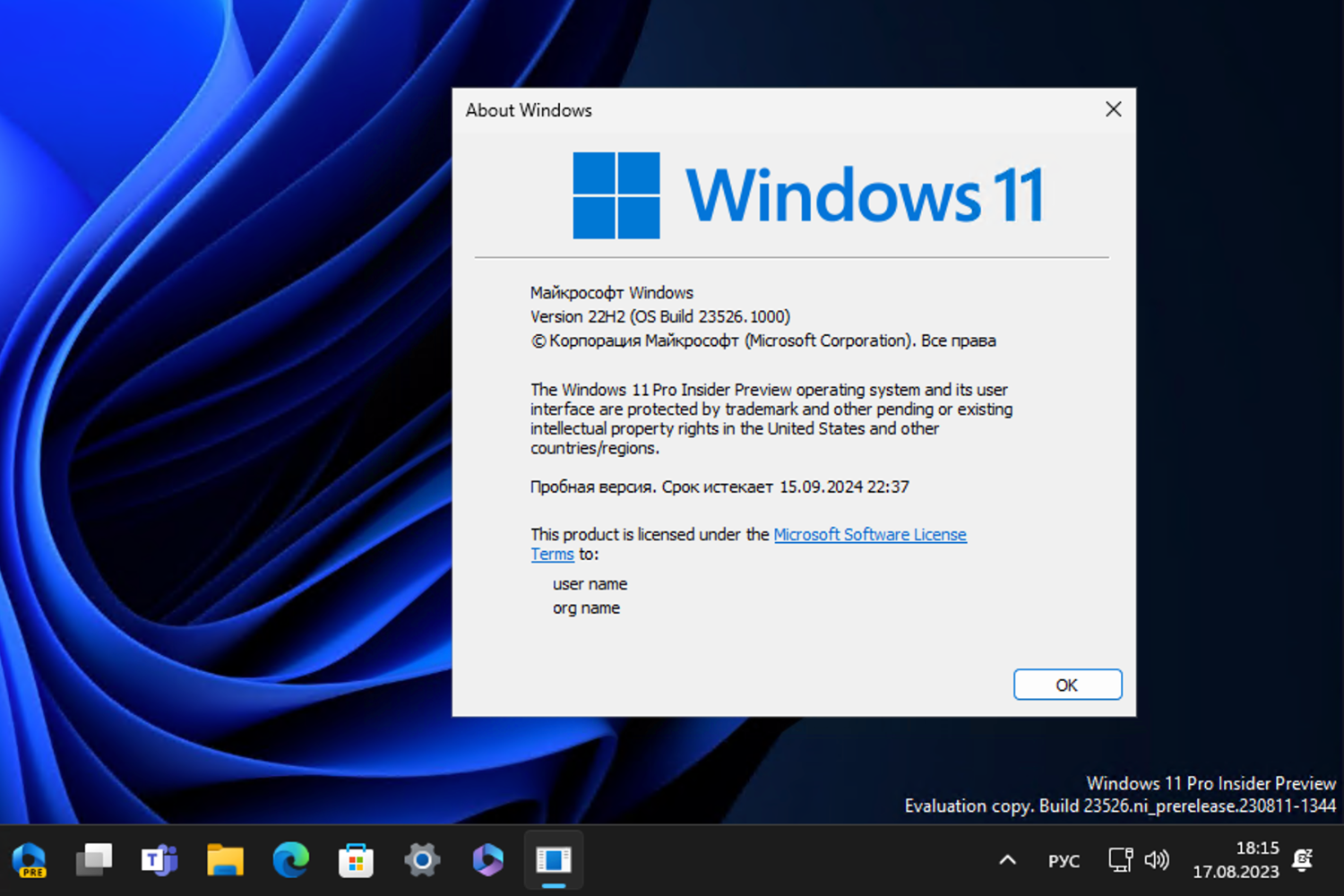Switch the РУС input language
1344x896 pixels.
pos(1063,860)
